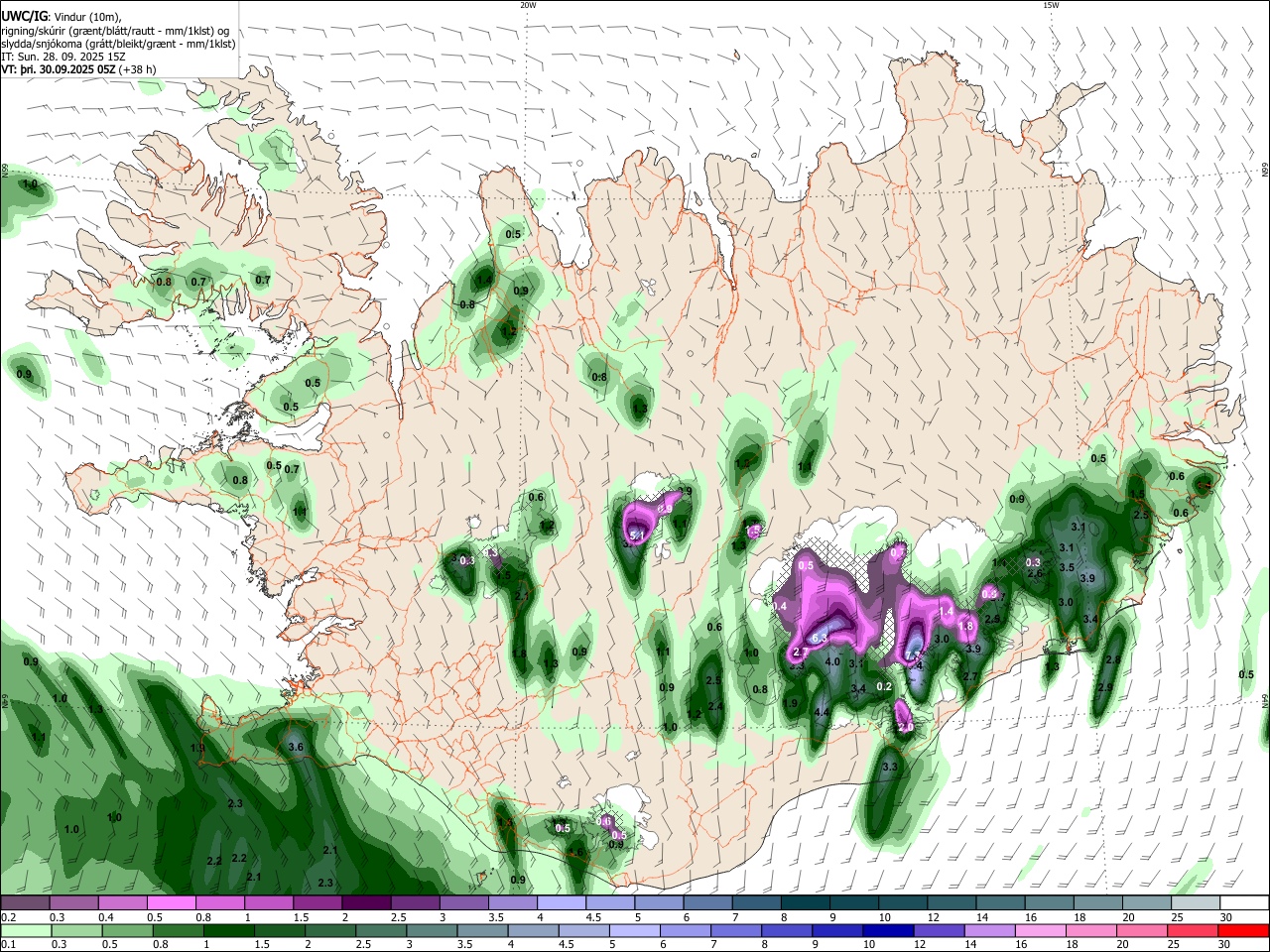Click the darkest green legend swatch
The image size is (1270, 952).
[x=228, y=930]
